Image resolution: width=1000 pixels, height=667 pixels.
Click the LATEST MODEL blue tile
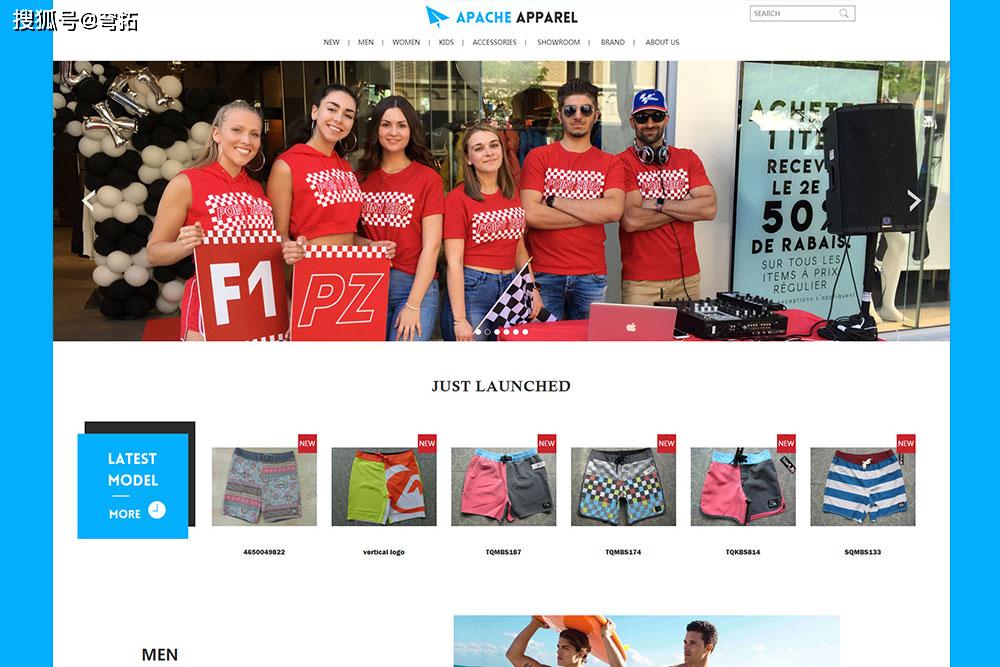(x=133, y=486)
